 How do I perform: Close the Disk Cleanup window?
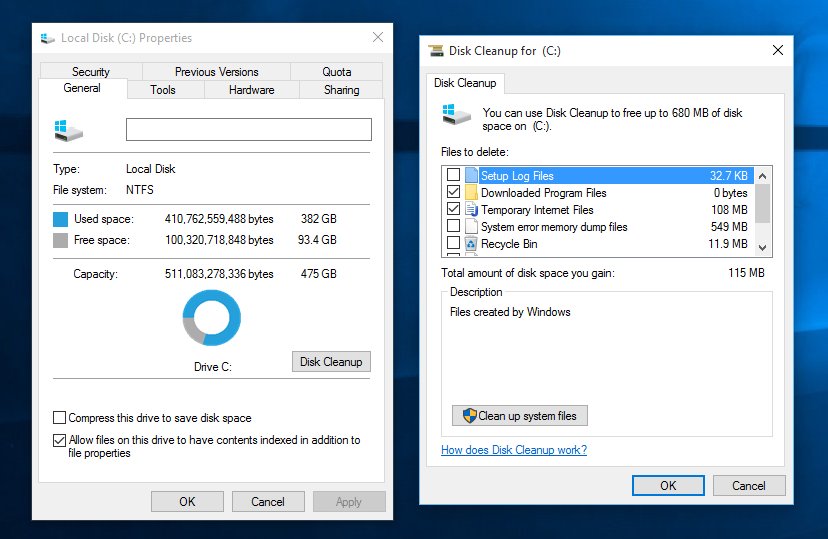point(778,50)
